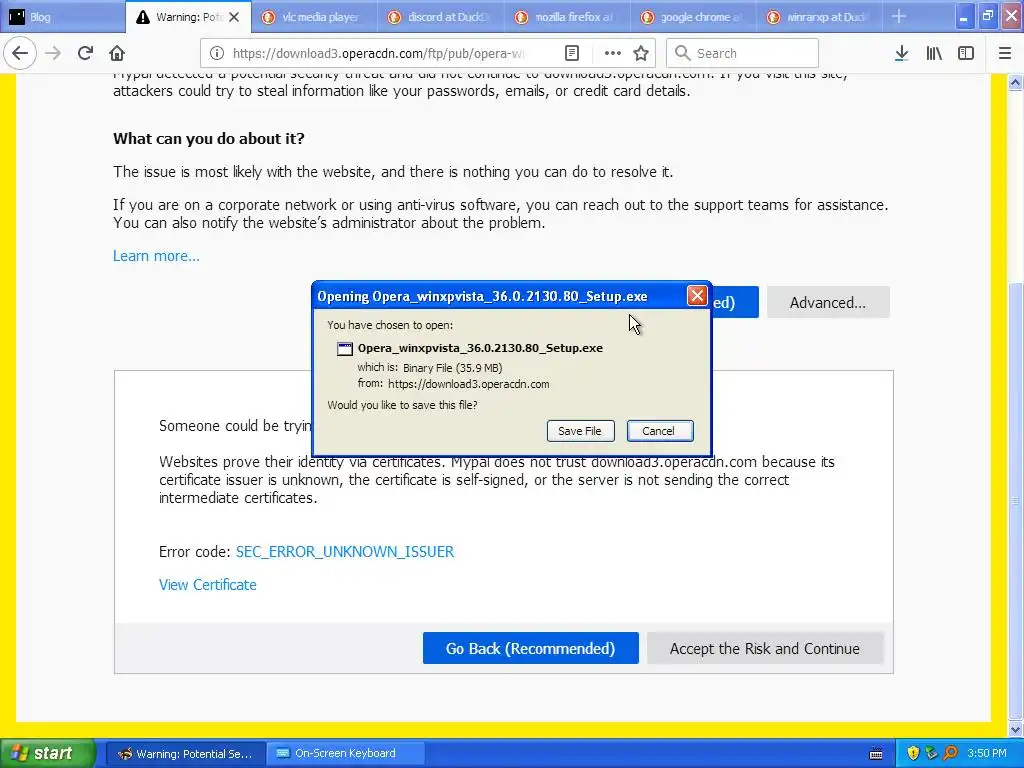Image resolution: width=1024 pixels, height=768 pixels.
Task: Switch to the Blog tab
Action: tap(62, 17)
